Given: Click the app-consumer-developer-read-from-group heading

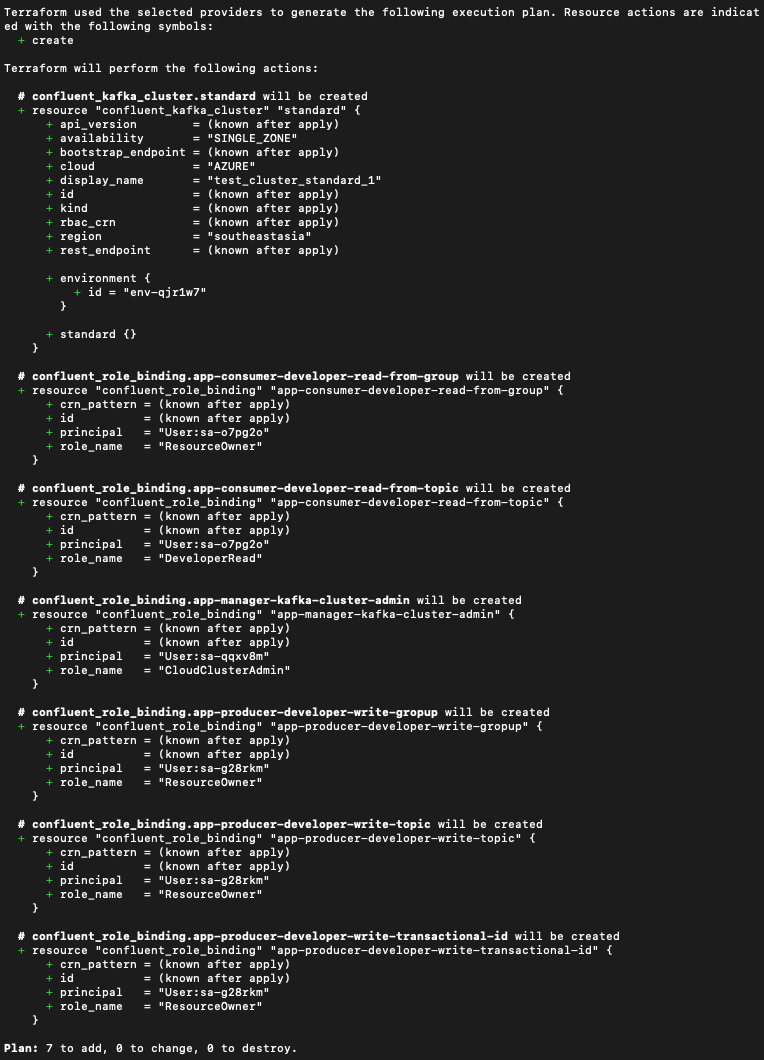Looking at the screenshot, I should 245,376.
